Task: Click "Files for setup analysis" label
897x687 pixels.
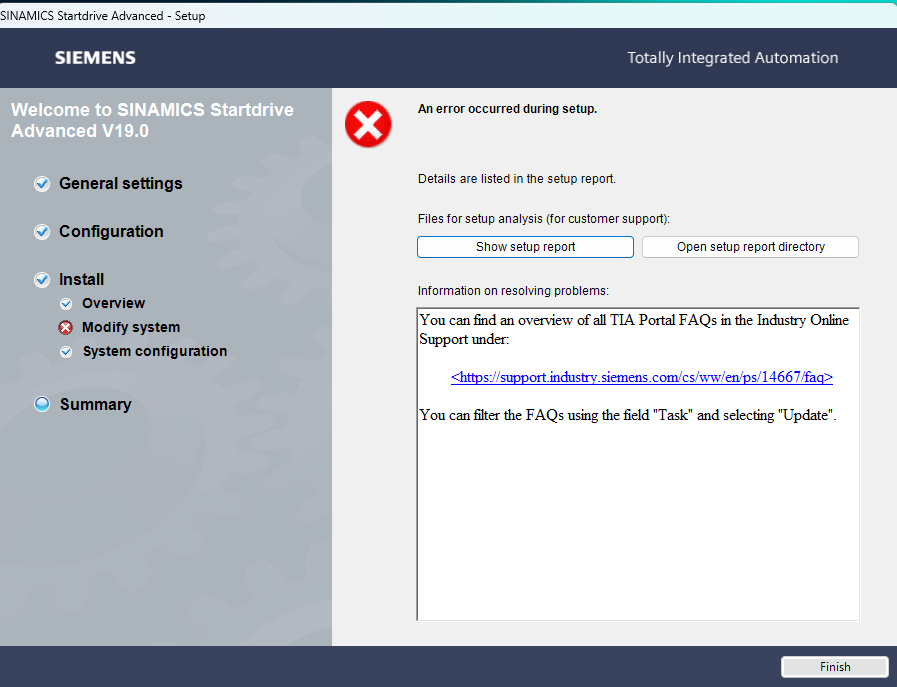Action: pyautogui.click(x=543, y=219)
